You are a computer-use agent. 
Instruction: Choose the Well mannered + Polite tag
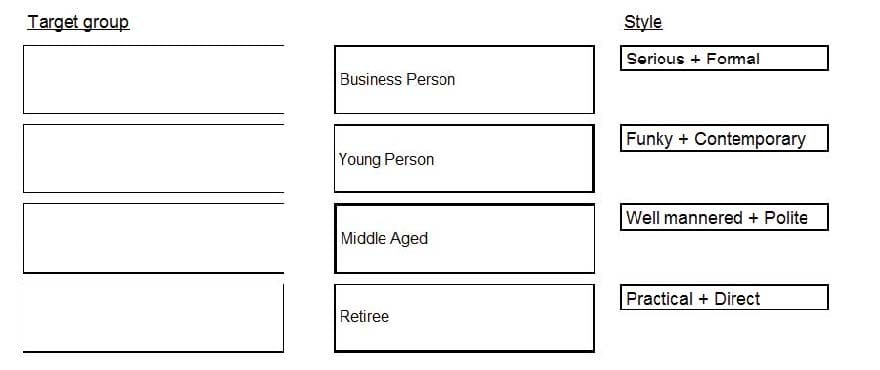[x=724, y=217]
